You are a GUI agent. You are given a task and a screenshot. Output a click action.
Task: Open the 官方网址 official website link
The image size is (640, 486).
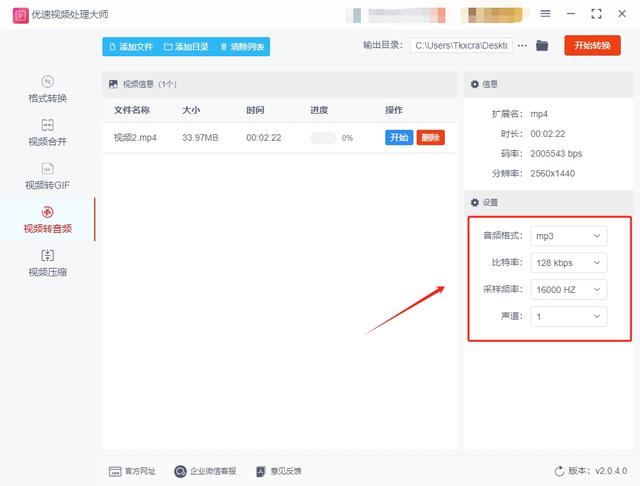132,471
